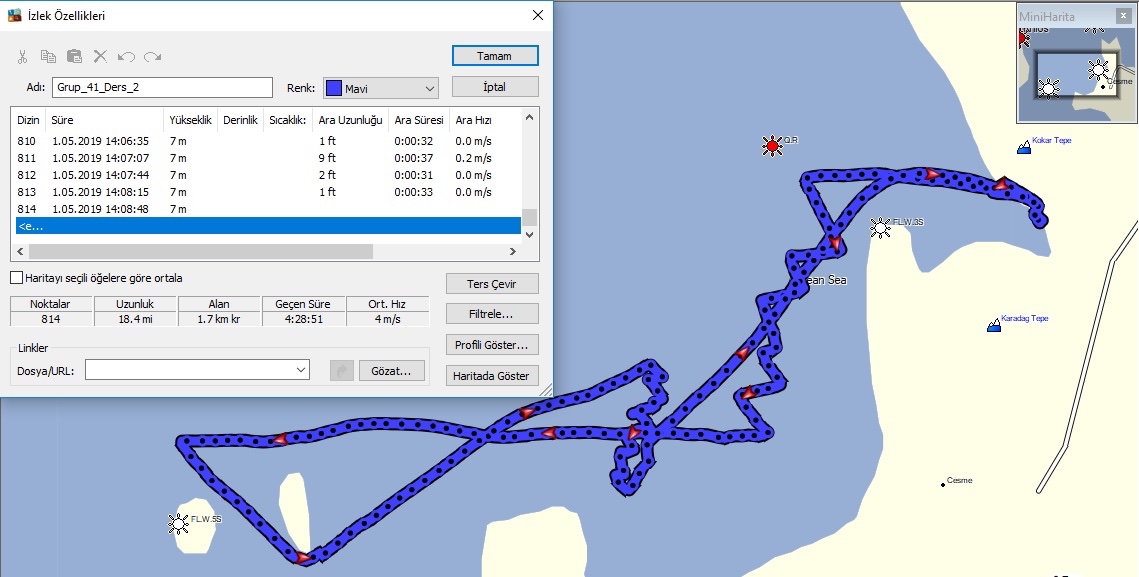The width and height of the screenshot is (1139, 577).
Task: Click the Copy icon in the toolbar
Action: coord(48,57)
